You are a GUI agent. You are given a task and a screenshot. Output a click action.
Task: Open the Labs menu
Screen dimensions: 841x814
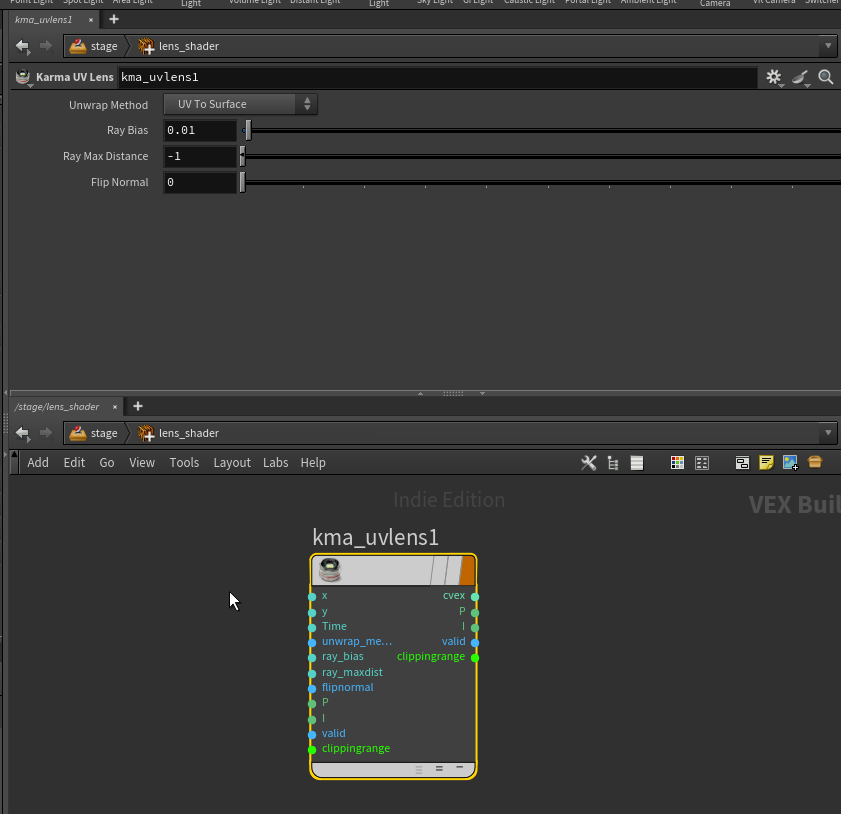pos(275,462)
